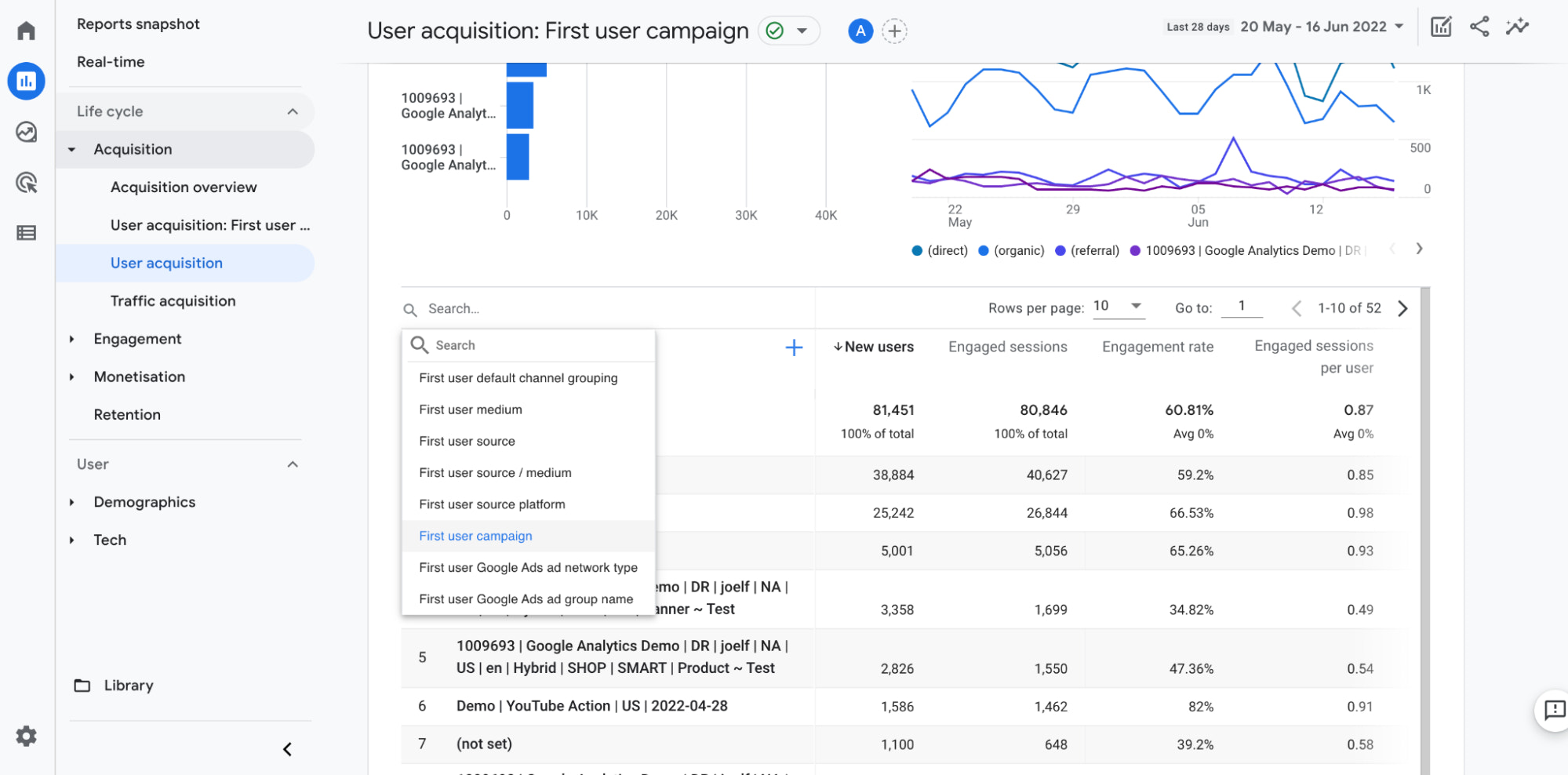The image size is (1568, 775).
Task: Add a secondary dimension with the plus button
Action: (794, 347)
